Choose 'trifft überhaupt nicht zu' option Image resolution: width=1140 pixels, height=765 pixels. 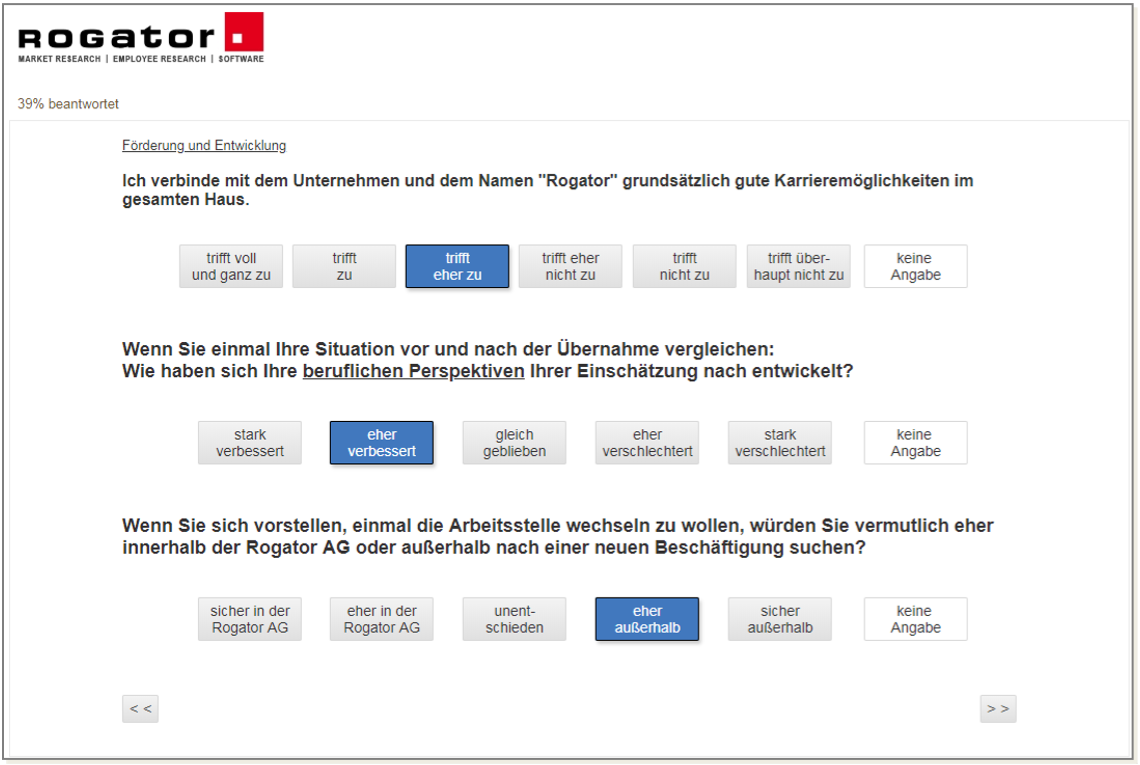[x=798, y=267]
